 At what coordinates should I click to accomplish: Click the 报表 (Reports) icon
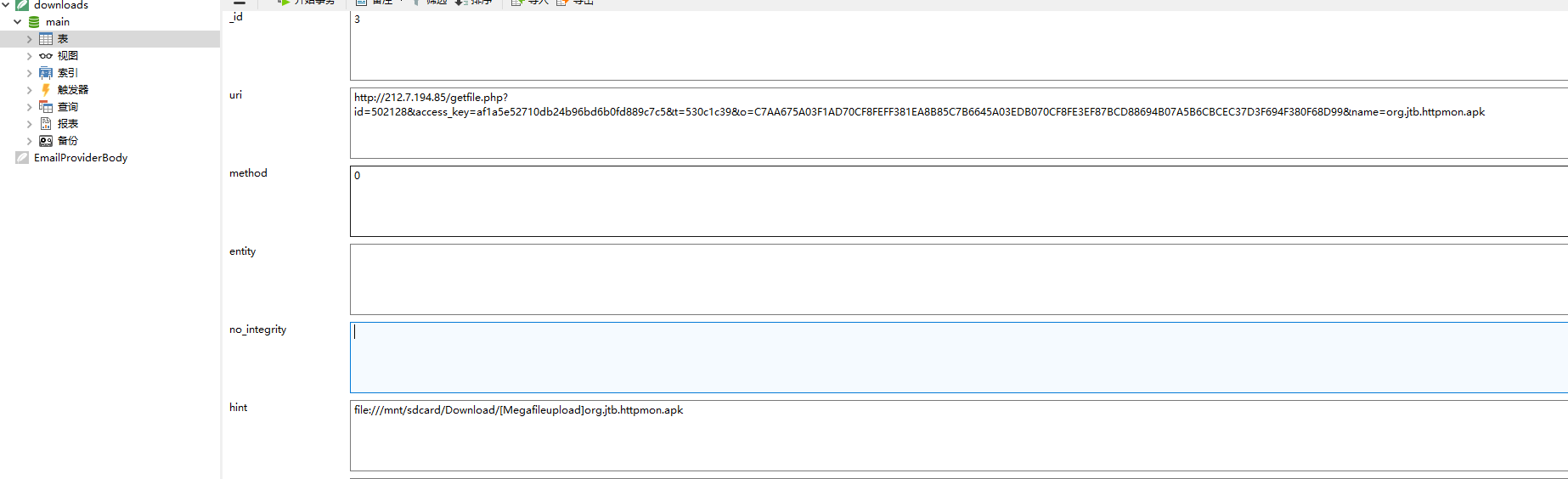pyautogui.click(x=46, y=124)
